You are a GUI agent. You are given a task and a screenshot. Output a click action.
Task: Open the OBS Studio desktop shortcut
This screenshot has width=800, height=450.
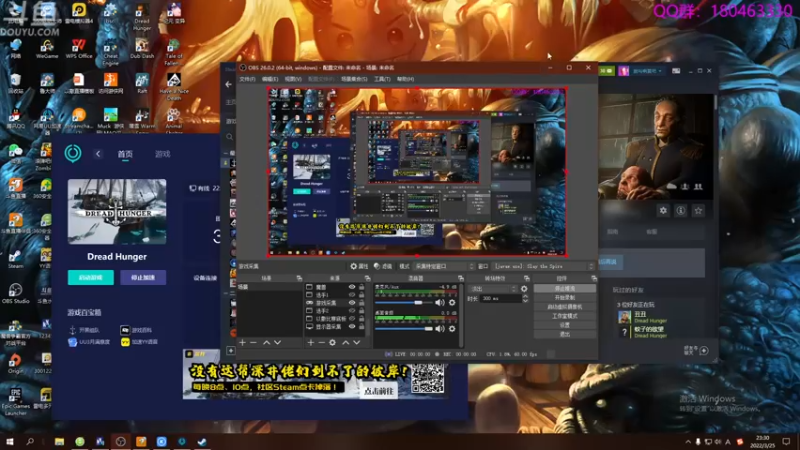pyautogui.click(x=15, y=293)
